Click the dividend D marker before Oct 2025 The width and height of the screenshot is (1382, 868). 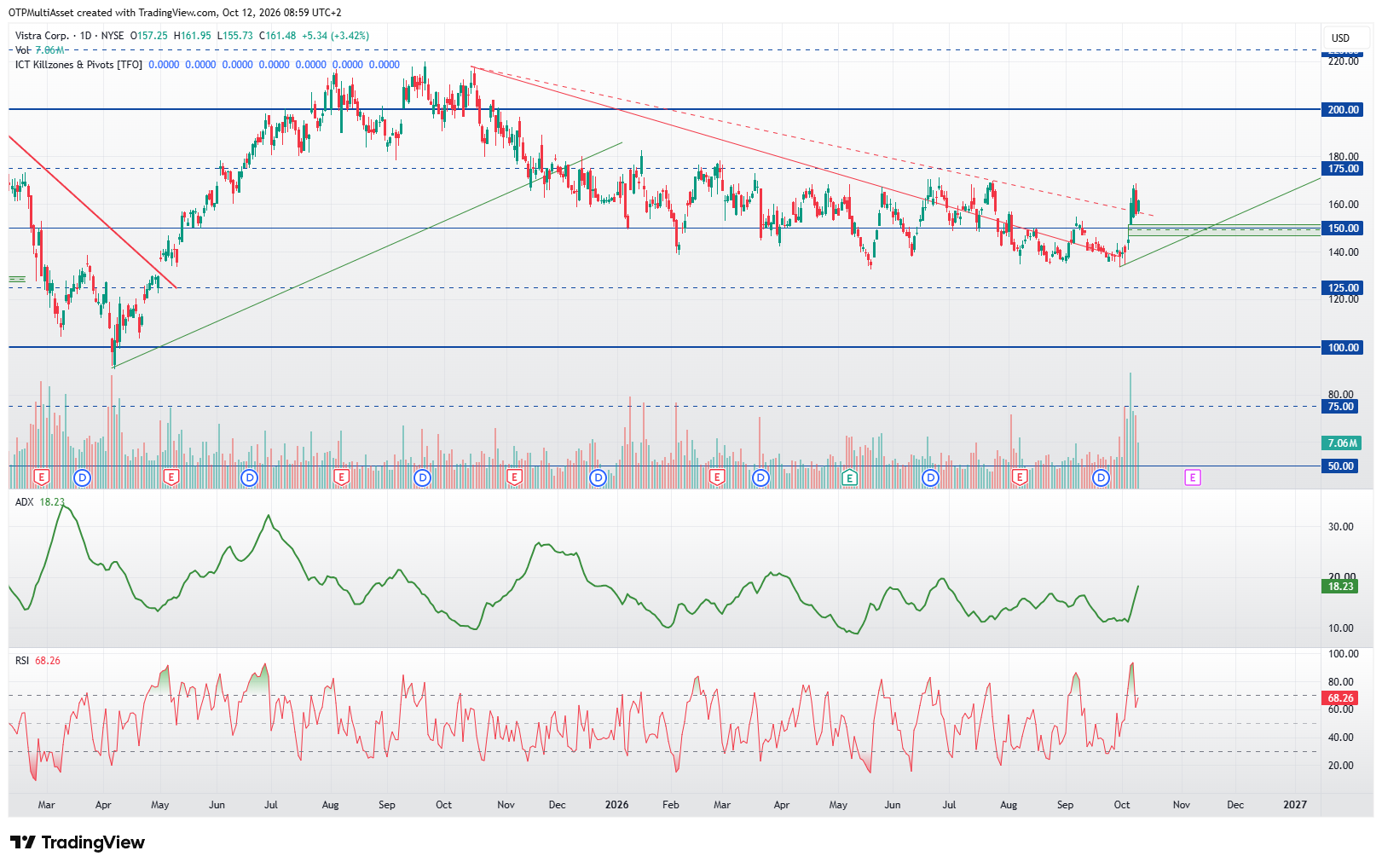422,477
